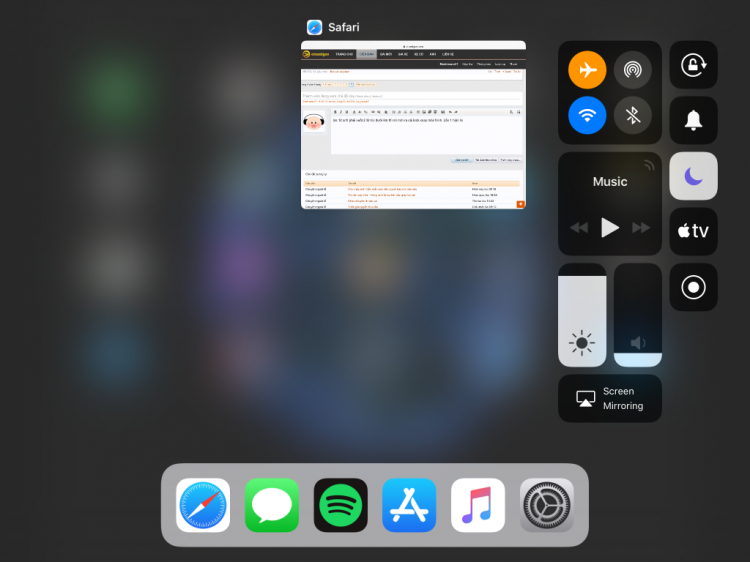Open Screen Mirroring

pyautogui.click(x=610, y=398)
